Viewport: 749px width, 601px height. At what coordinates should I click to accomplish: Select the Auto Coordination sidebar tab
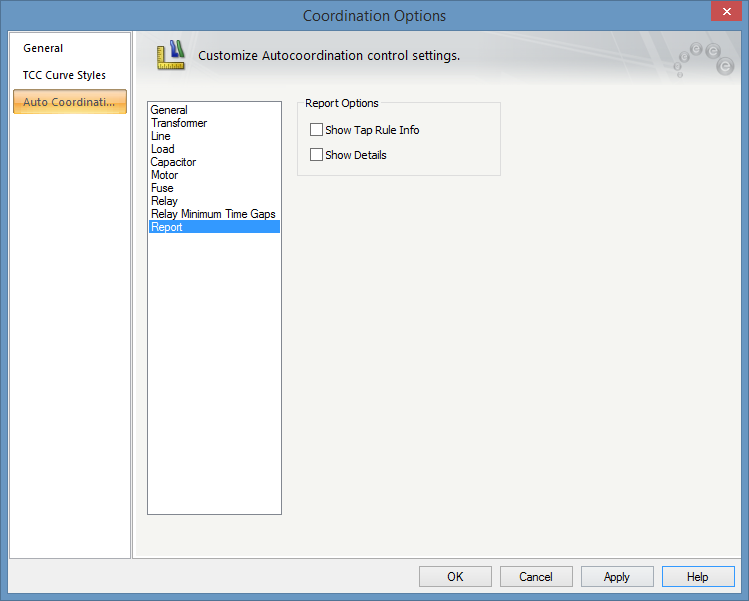pyautogui.click(x=70, y=102)
